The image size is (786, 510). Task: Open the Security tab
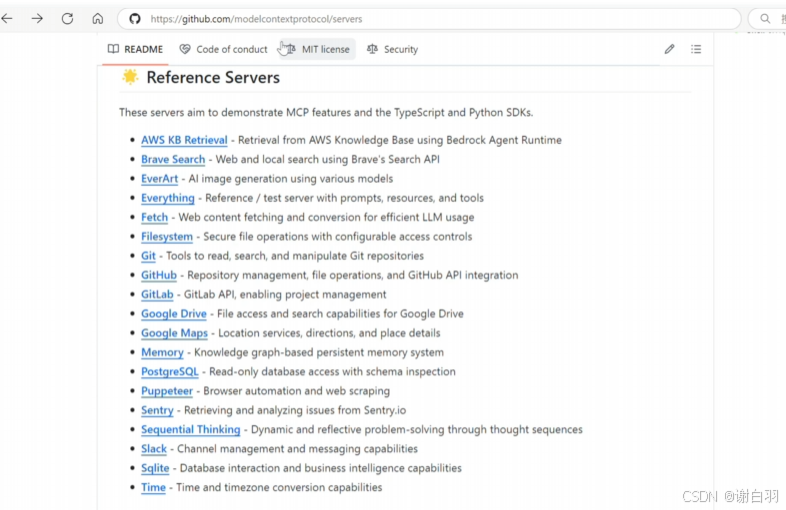point(392,49)
